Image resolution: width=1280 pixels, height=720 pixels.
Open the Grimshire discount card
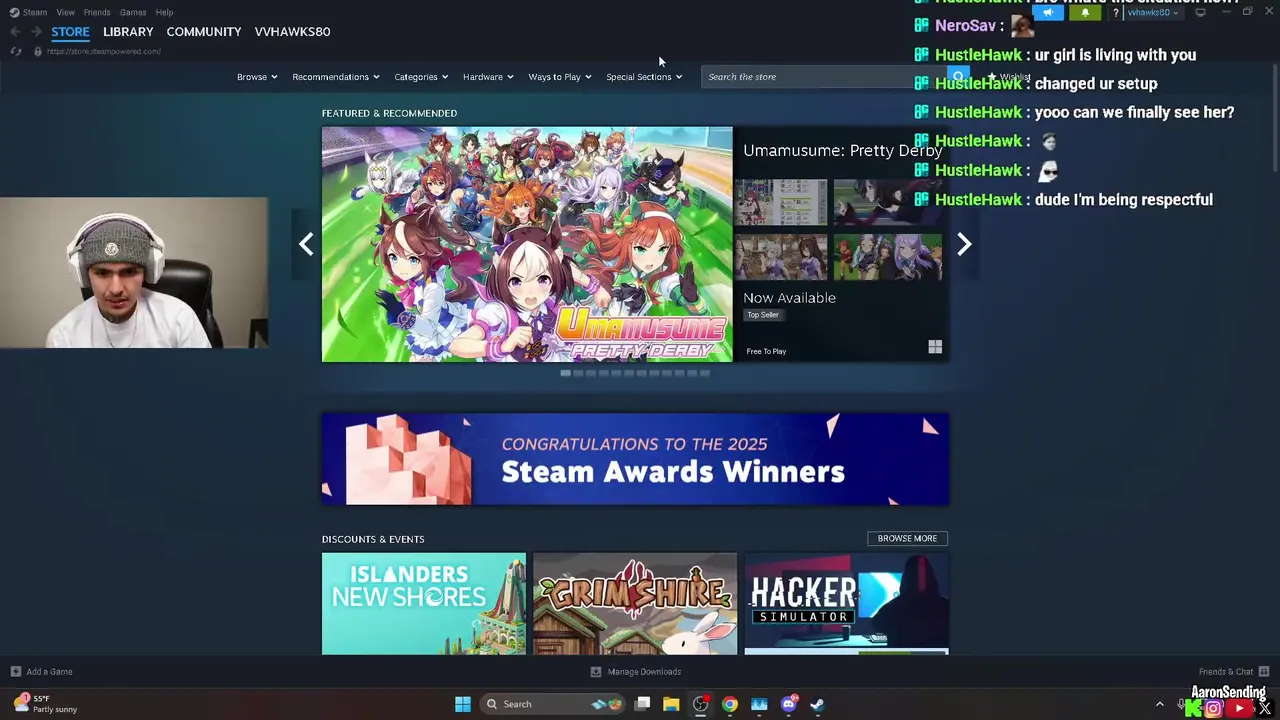635,604
